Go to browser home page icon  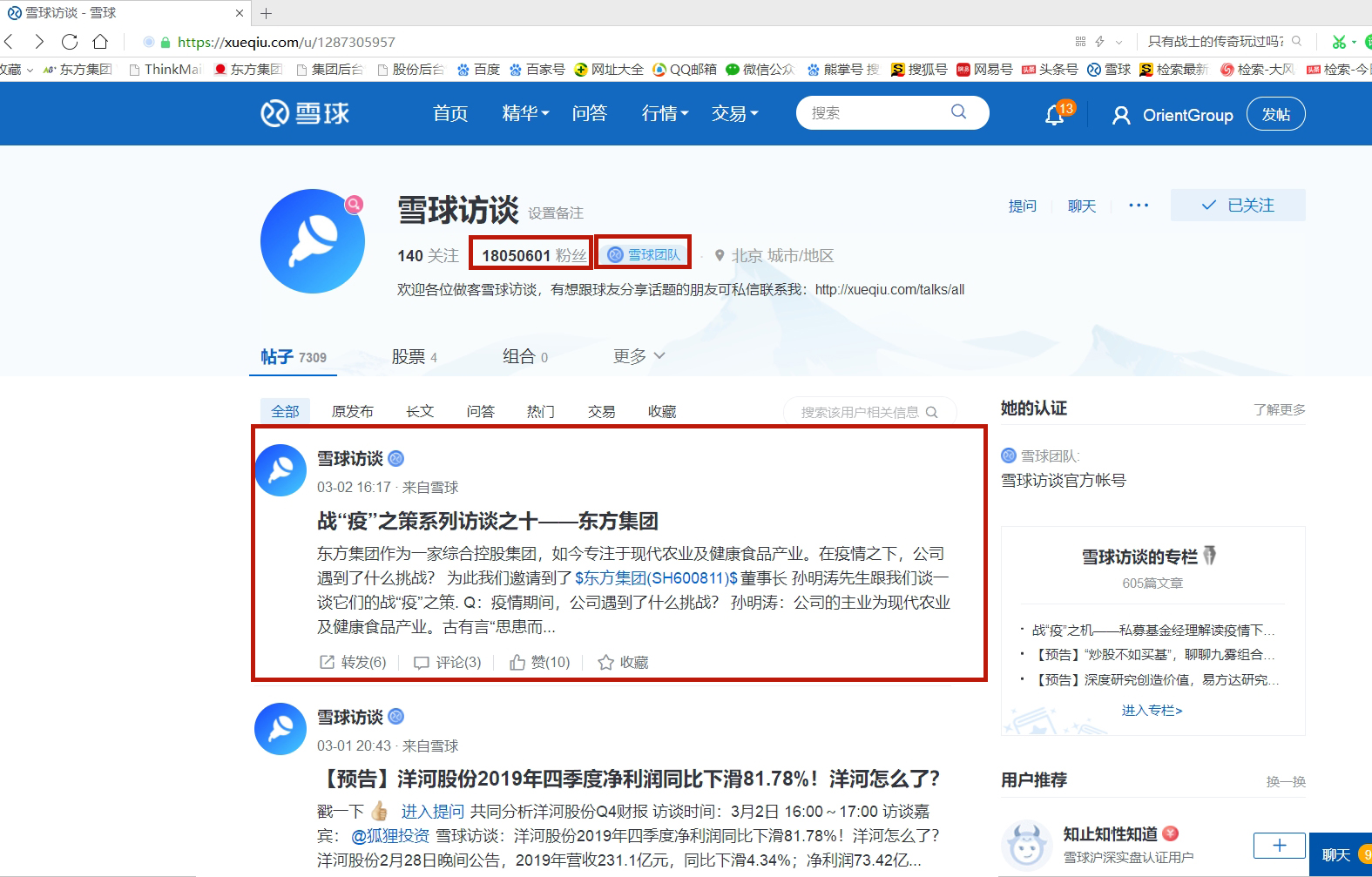point(100,41)
